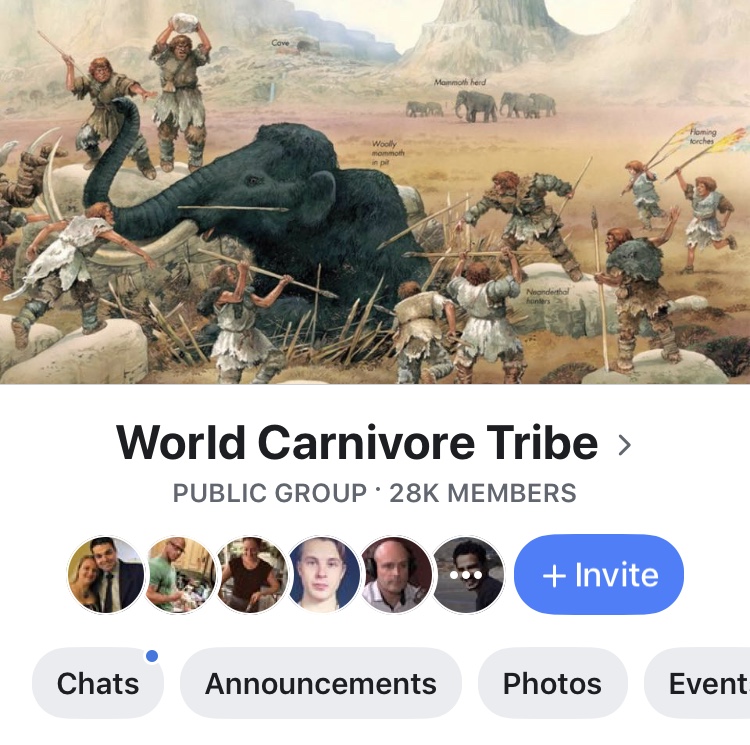Screen dimensions: 750x745
Task: Tap the World Carnivore Tribe group title
Action: pos(357,443)
